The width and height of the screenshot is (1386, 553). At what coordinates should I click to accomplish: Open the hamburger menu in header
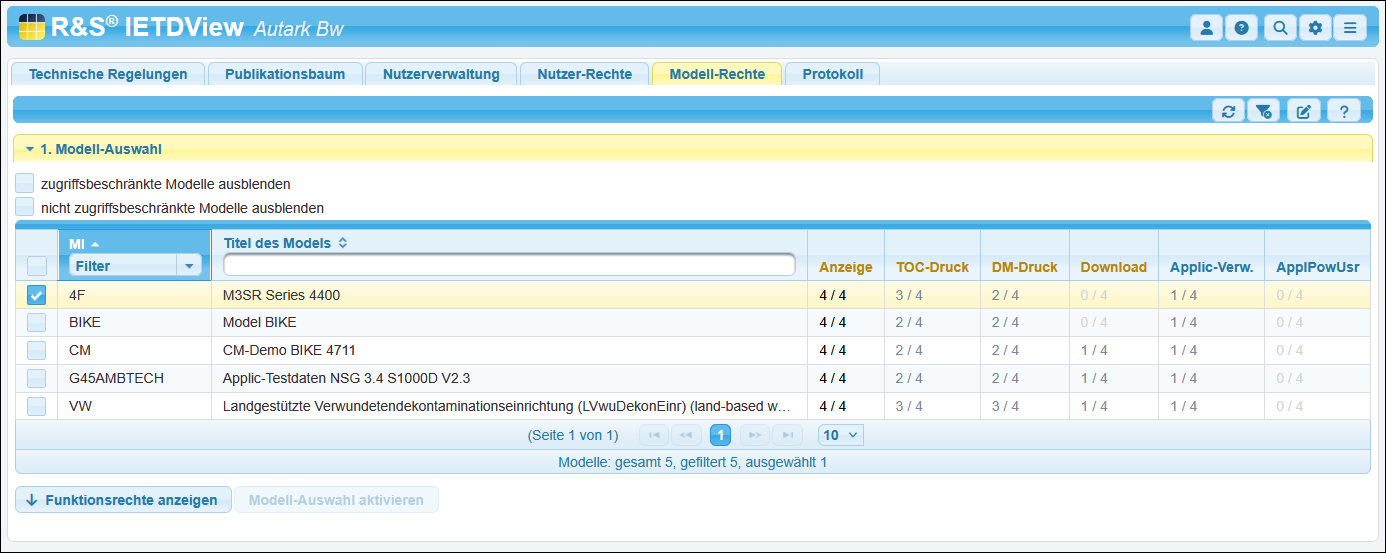[1349, 28]
